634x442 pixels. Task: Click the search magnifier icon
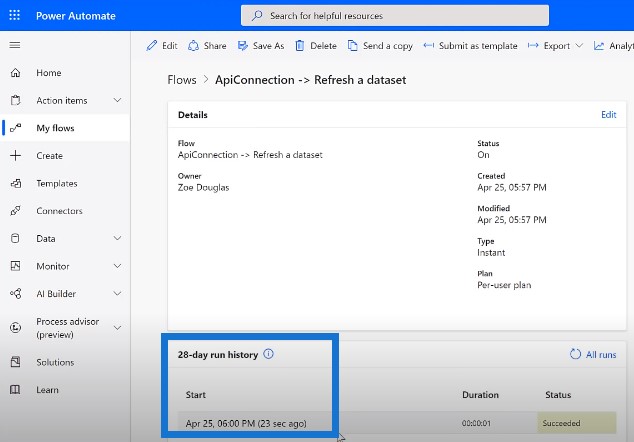point(257,16)
